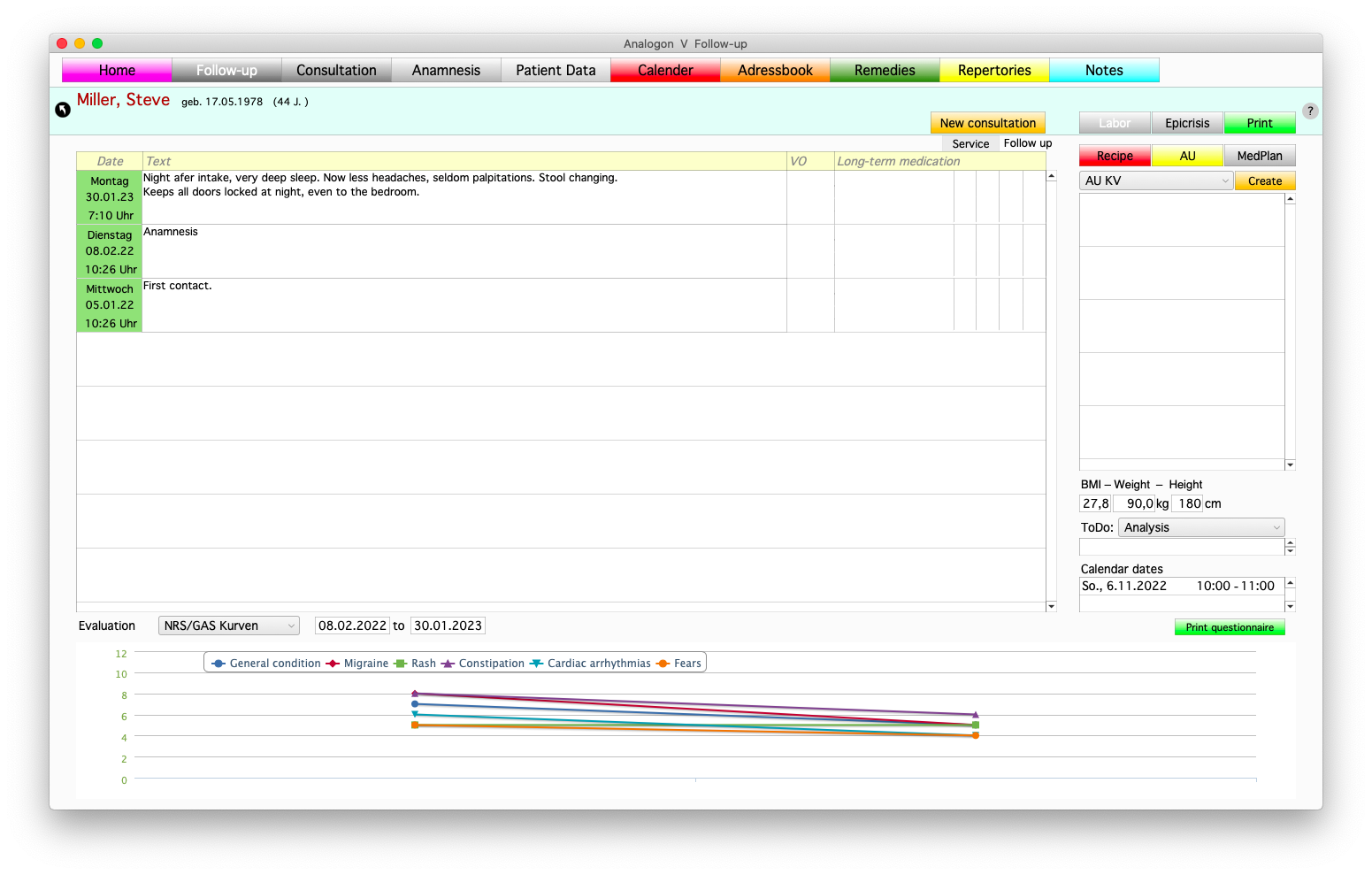The width and height of the screenshot is (1372, 875).
Task: Click the Migraine legend marker in the chart
Action: 333,664
